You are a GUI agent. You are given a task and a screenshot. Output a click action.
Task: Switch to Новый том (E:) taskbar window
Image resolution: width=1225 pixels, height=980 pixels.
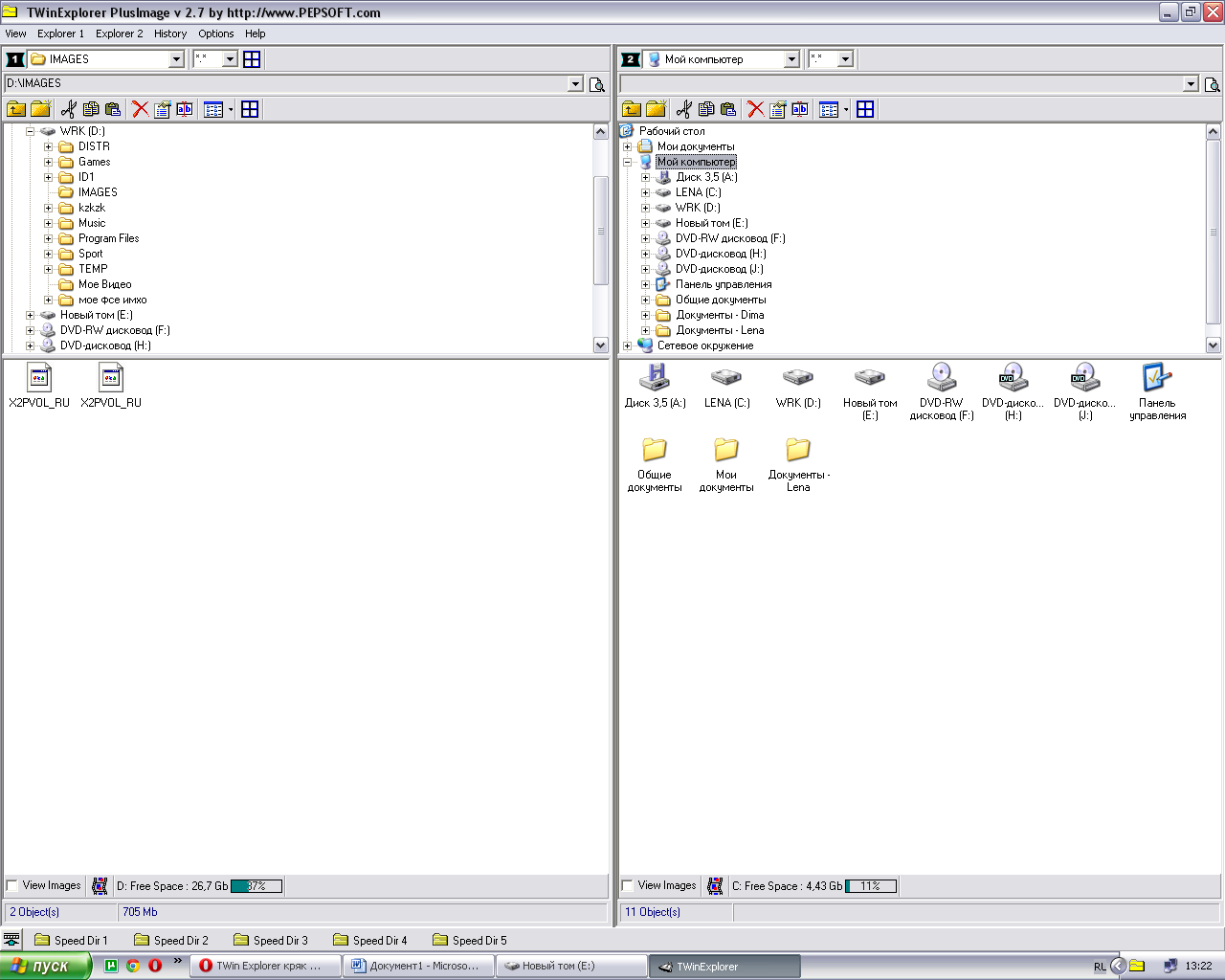coord(571,966)
